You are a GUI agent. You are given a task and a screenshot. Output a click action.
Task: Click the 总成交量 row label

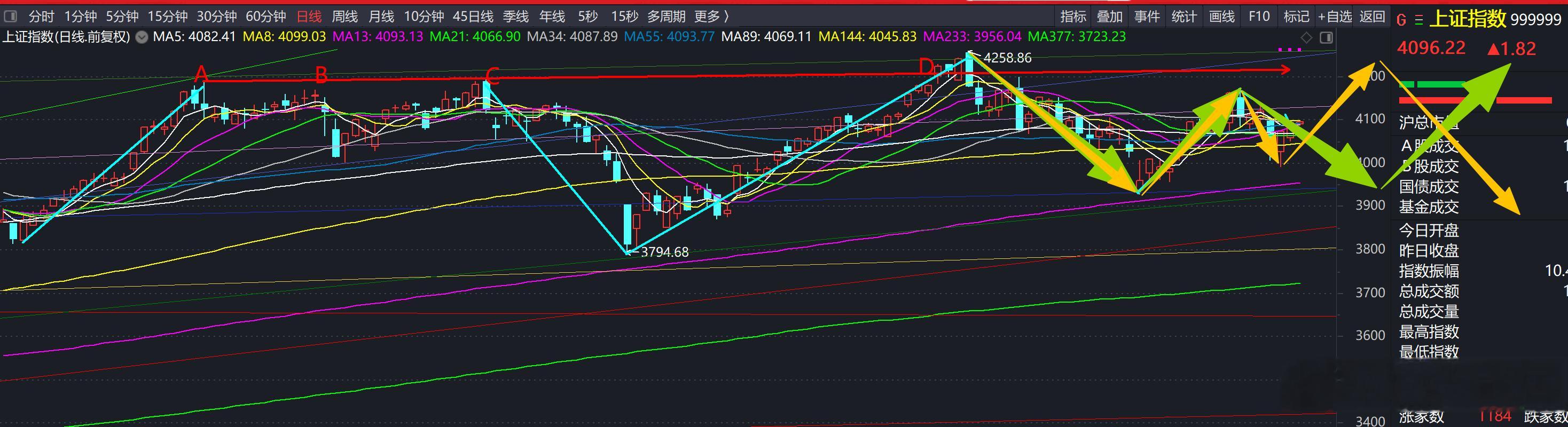coord(1429,312)
